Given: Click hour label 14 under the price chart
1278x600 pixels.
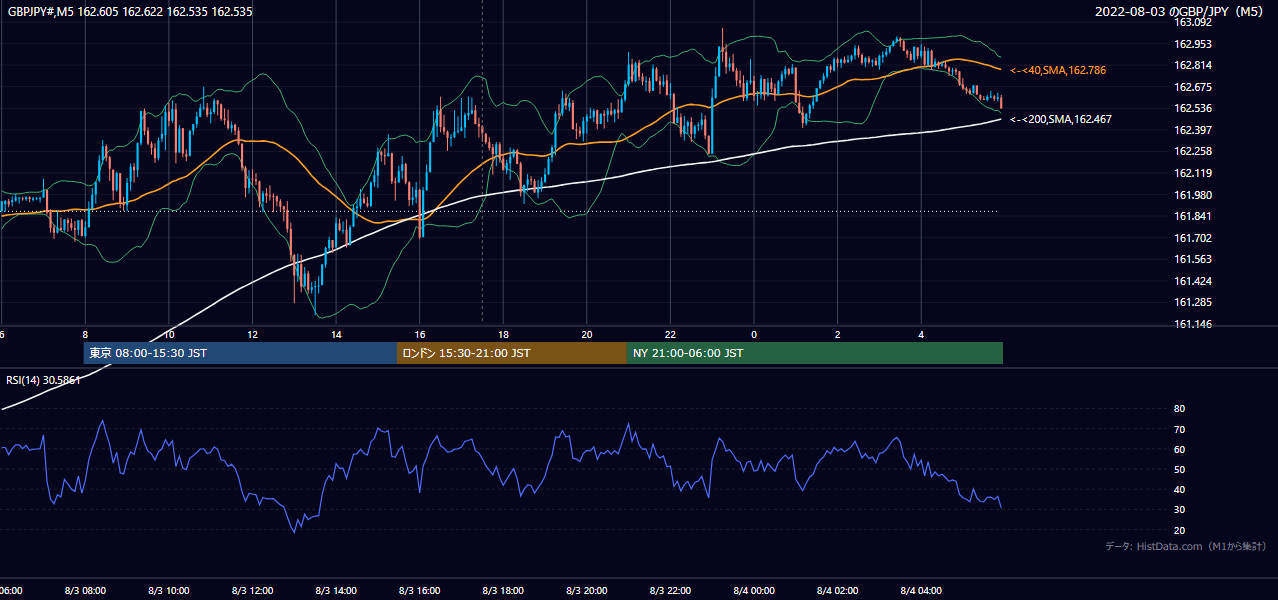Looking at the screenshot, I should click(336, 335).
